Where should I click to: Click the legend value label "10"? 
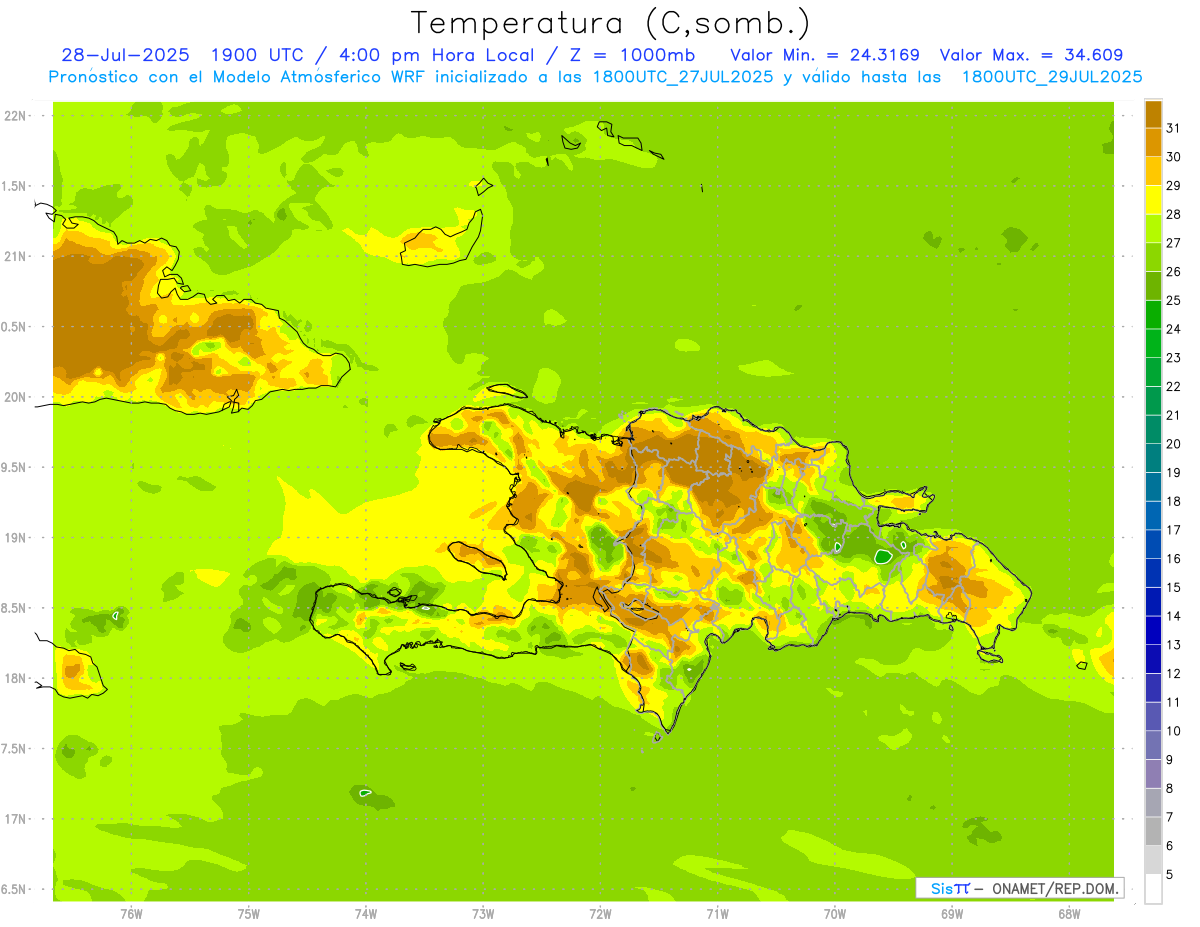pos(1174,731)
